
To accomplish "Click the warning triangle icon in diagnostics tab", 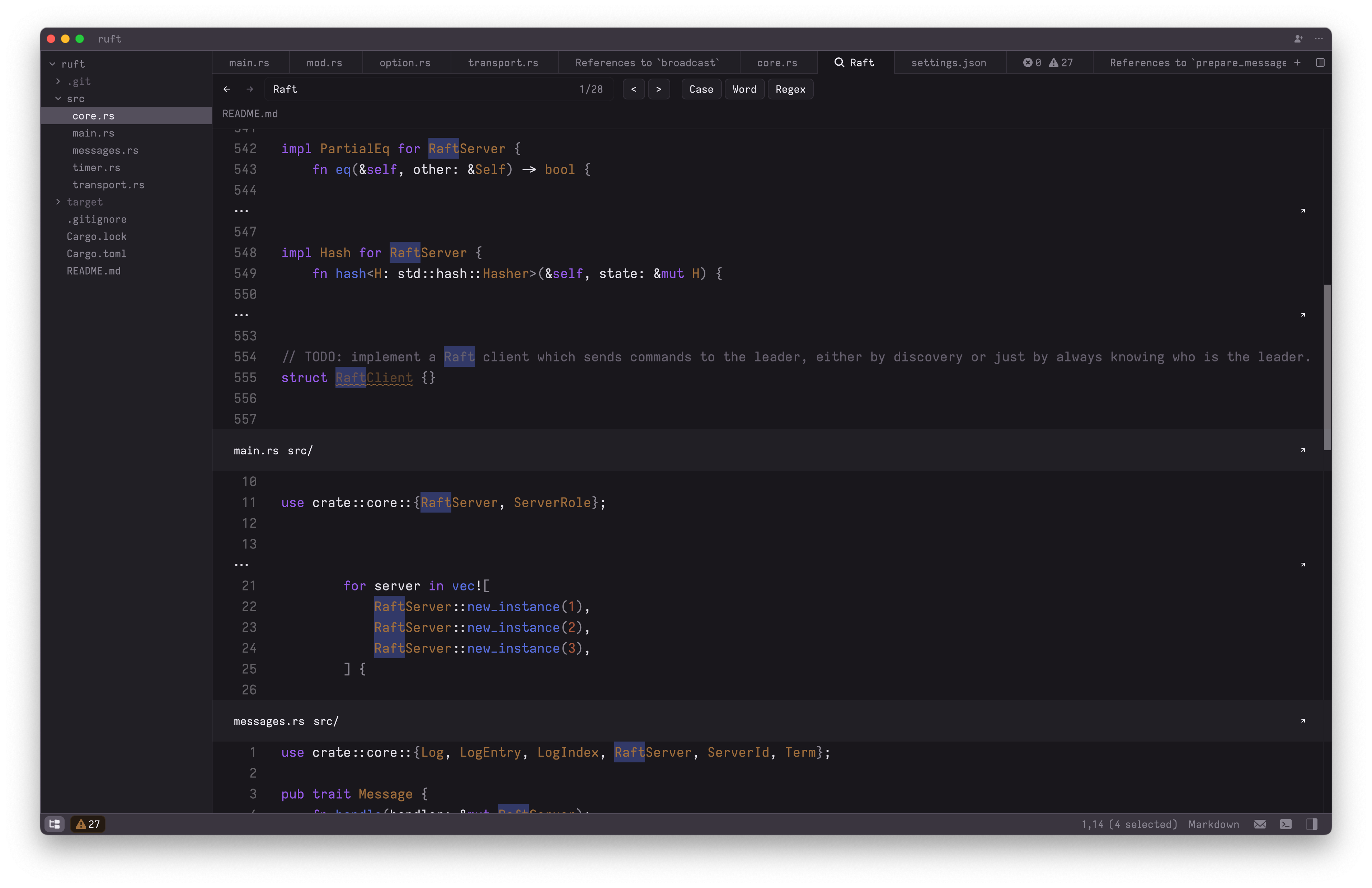I will pyautogui.click(x=1053, y=62).
